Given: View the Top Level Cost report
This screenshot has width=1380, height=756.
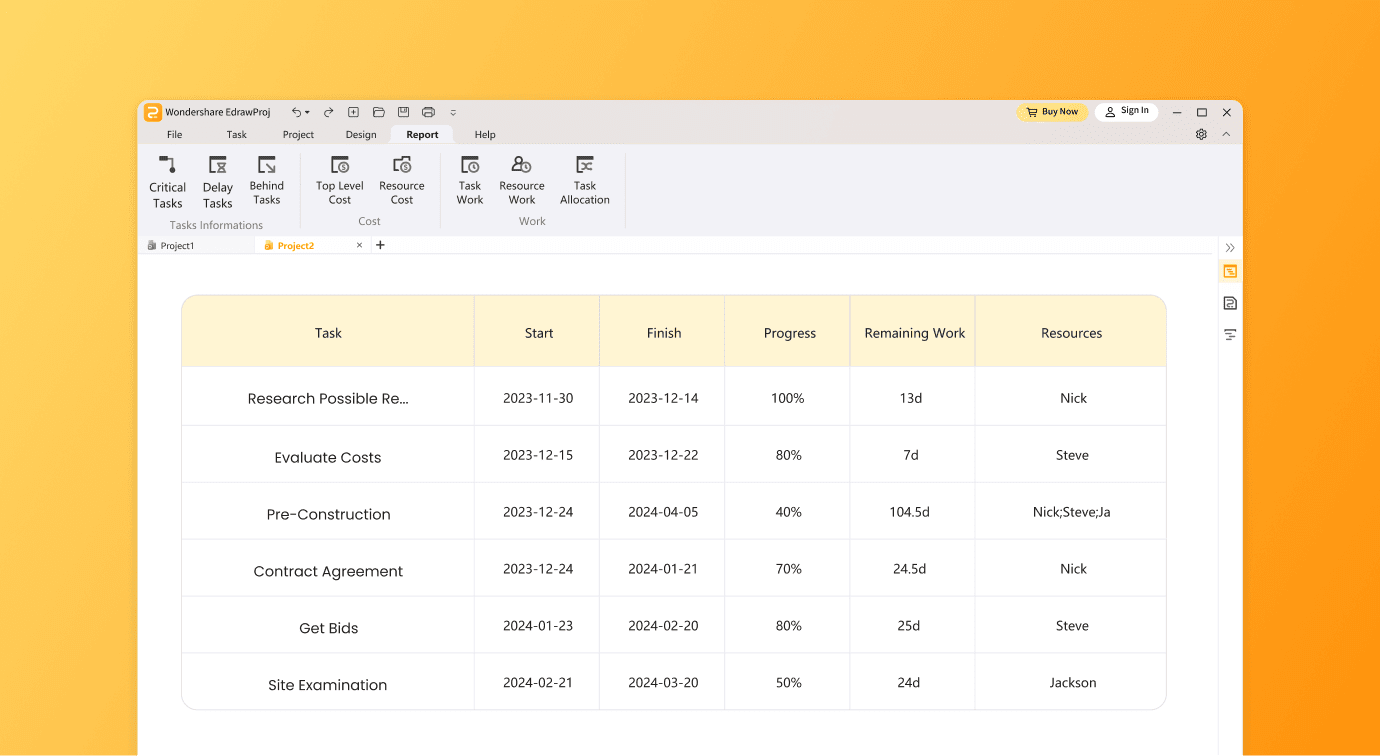Looking at the screenshot, I should pyautogui.click(x=340, y=180).
